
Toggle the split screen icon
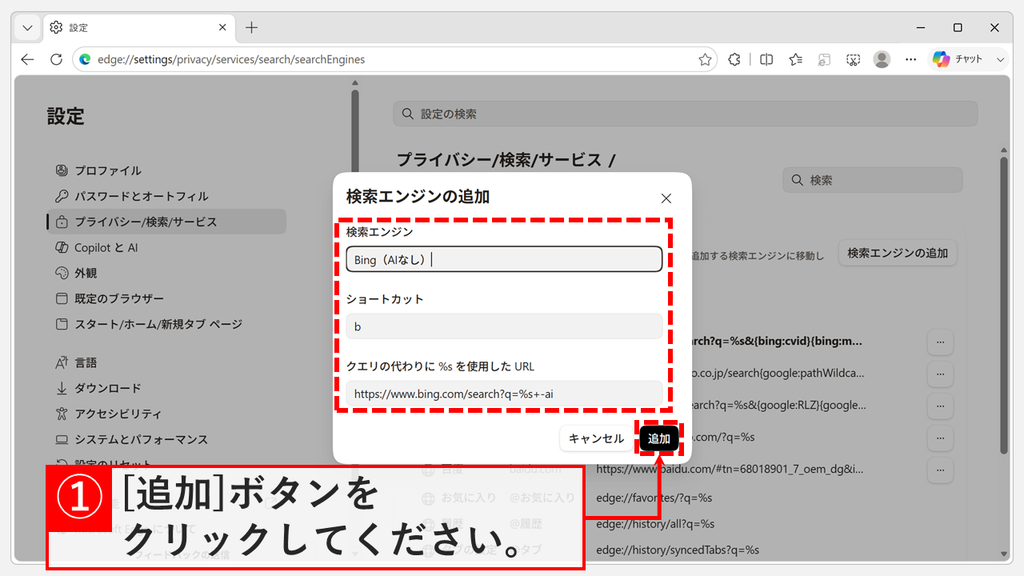coord(767,59)
